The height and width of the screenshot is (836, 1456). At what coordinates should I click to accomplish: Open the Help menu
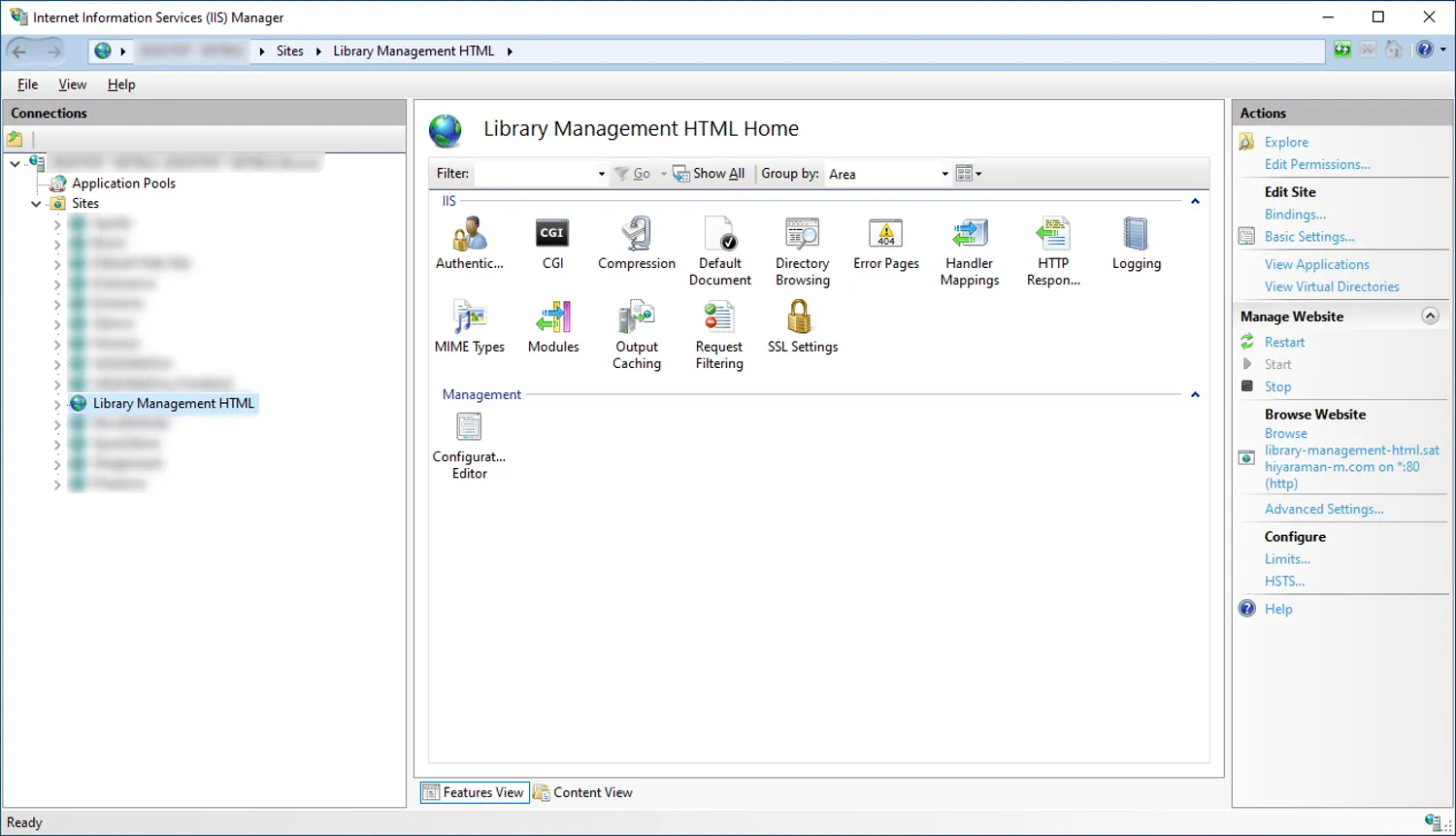(121, 84)
